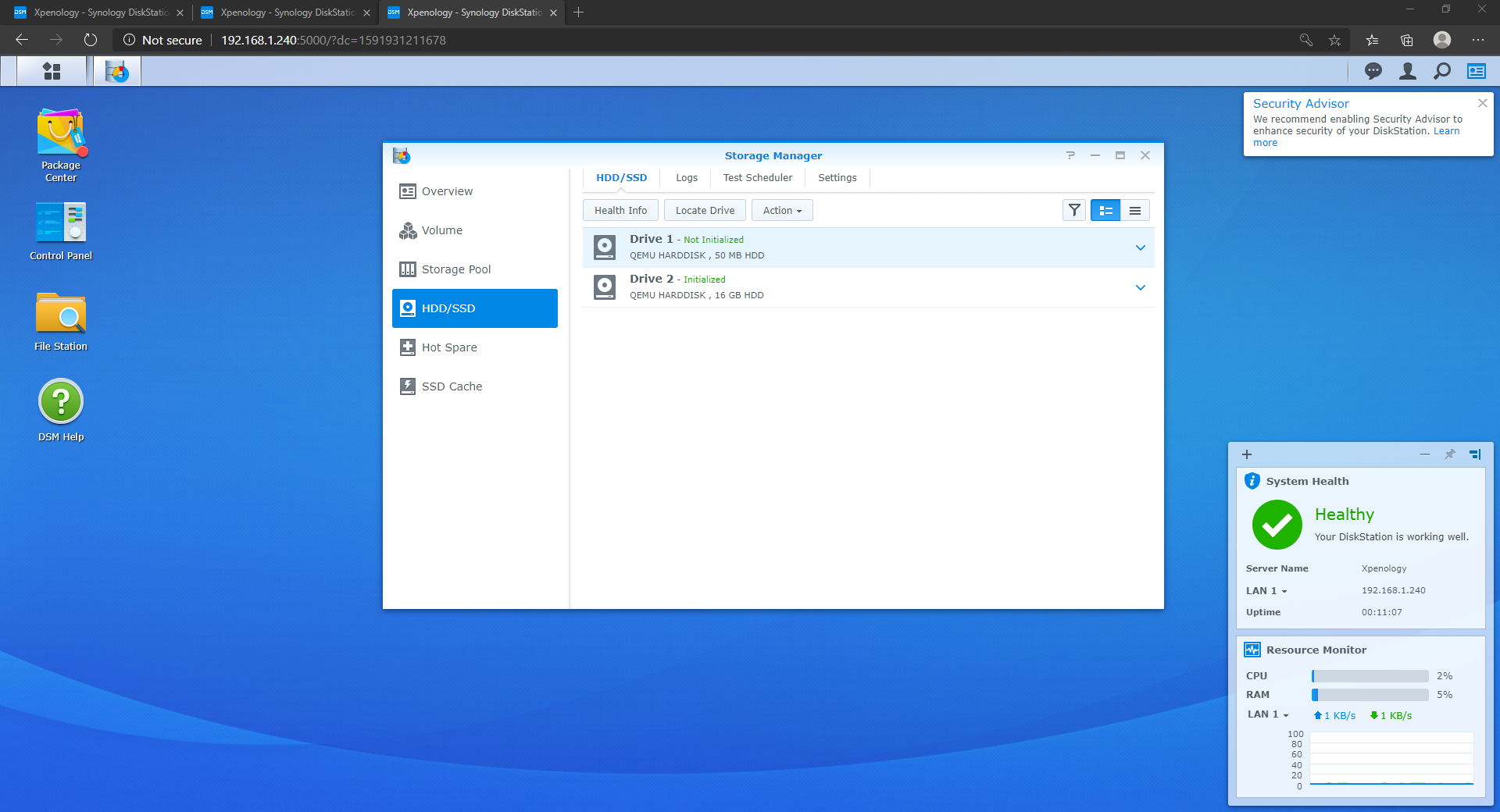Open the browser profile avatar
This screenshot has height=812, width=1500.
click(x=1442, y=40)
